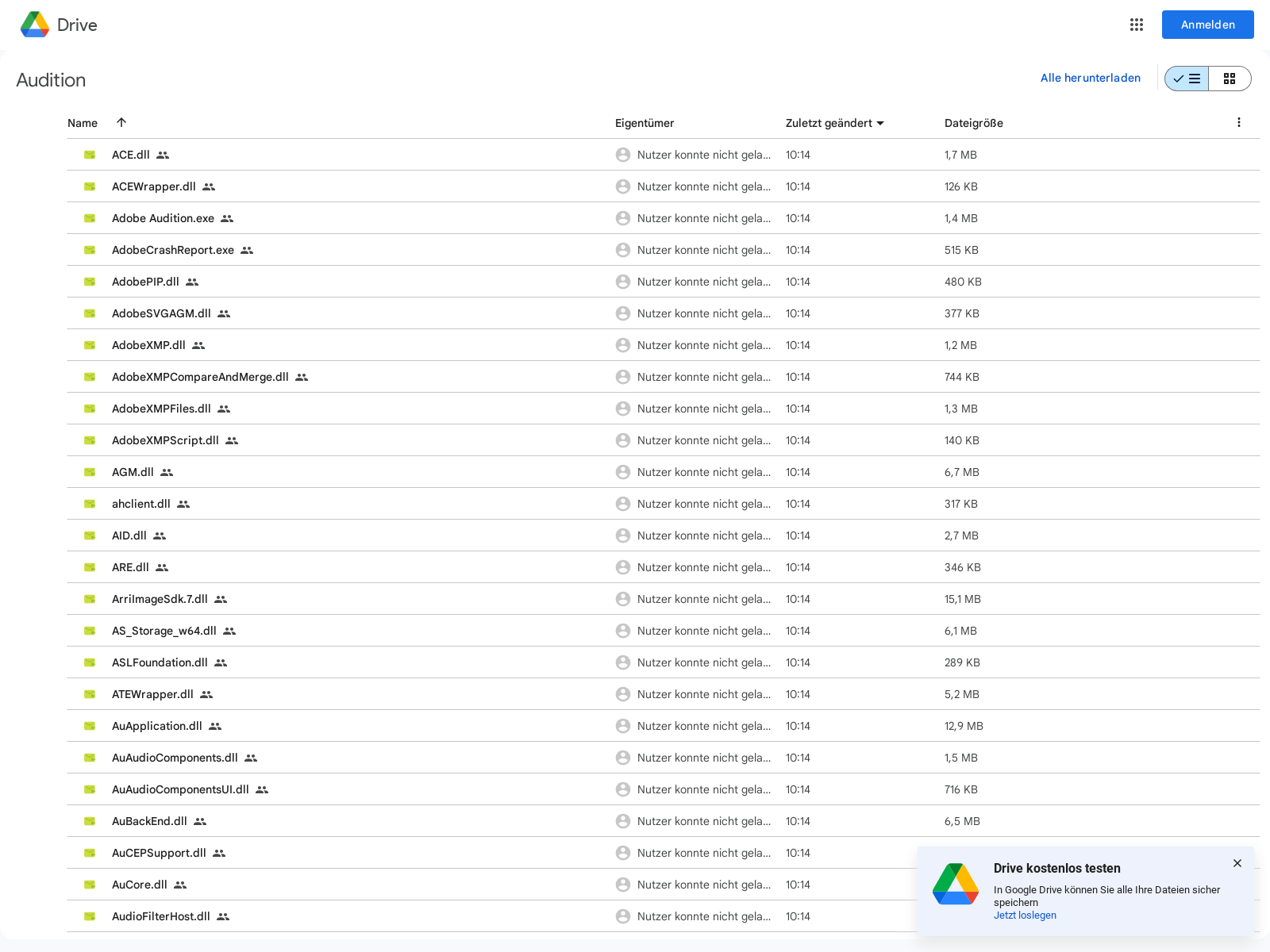Image resolution: width=1270 pixels, height=952 pixels.
Task: Click the file icon of Adobe Audition.exe
Action: click(x=90, y=218)
